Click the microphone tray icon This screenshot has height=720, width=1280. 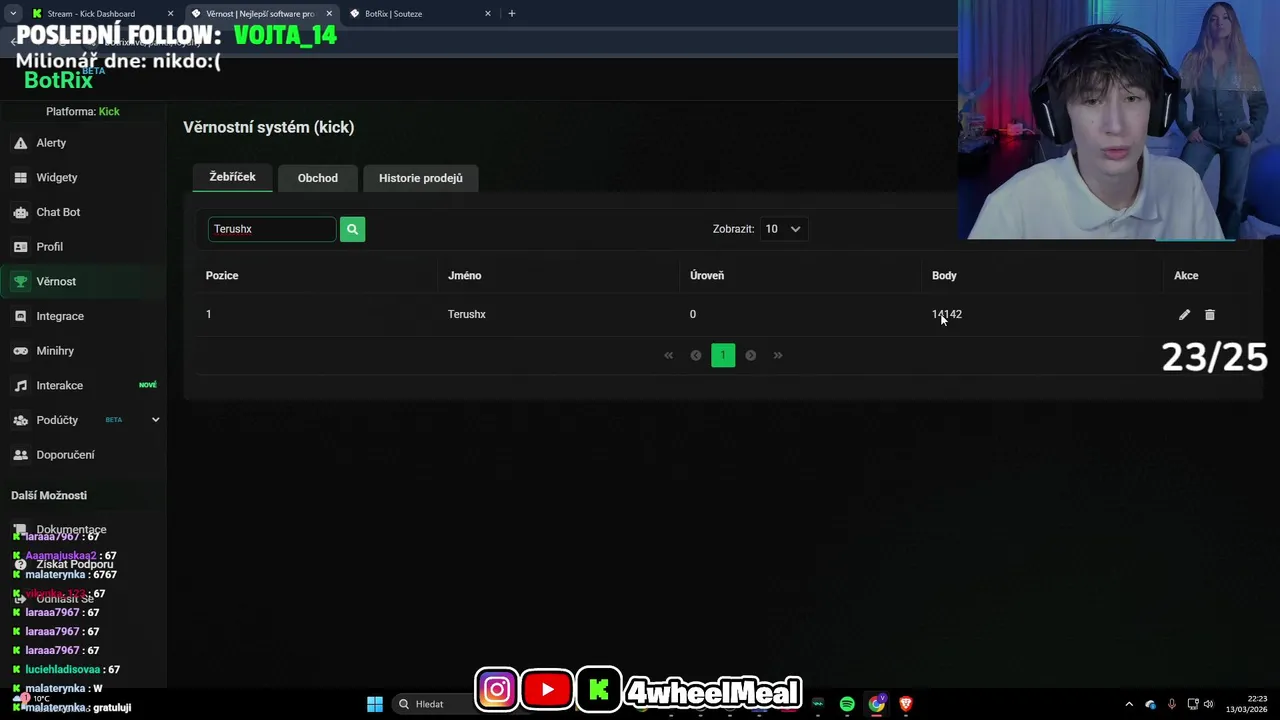(x=1172, y=704)
